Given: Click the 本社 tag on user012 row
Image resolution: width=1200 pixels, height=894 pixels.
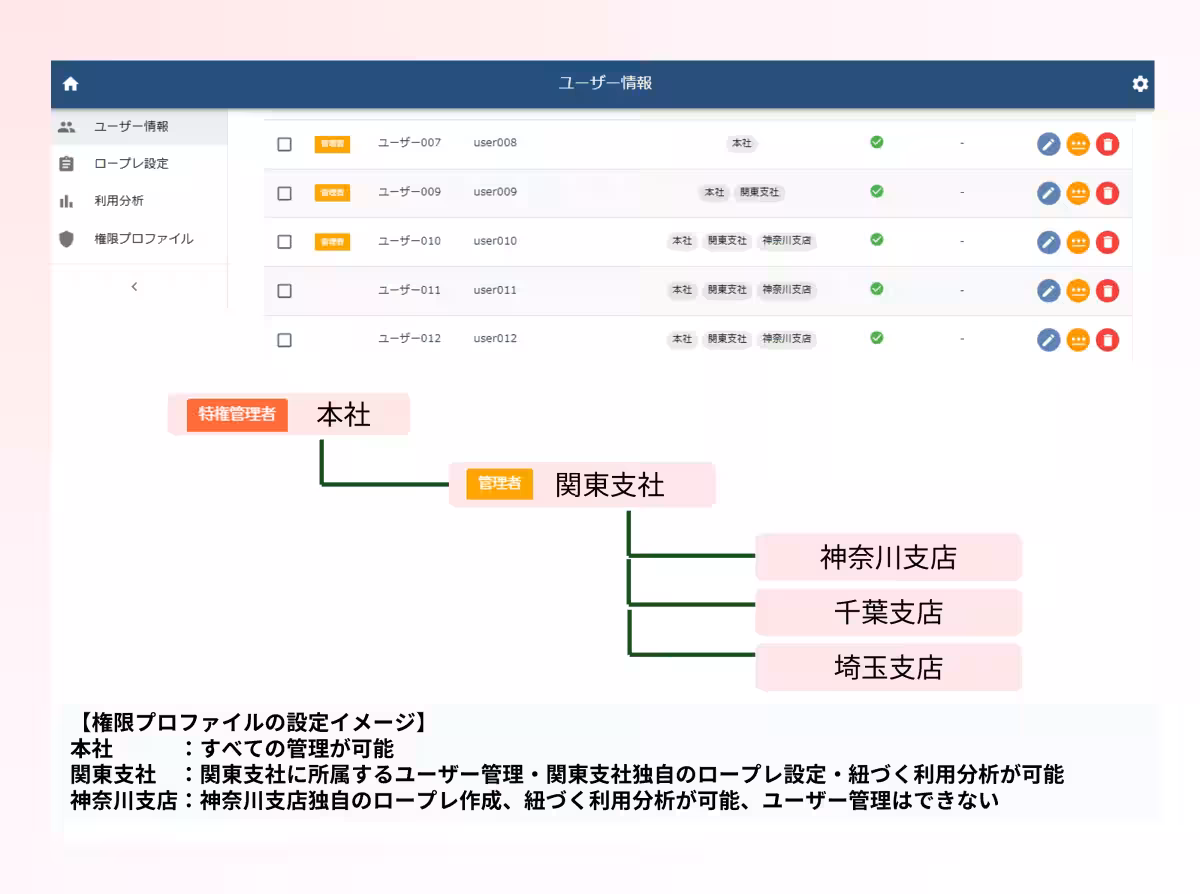Looking at the screenshot, I should click(682, 339).
